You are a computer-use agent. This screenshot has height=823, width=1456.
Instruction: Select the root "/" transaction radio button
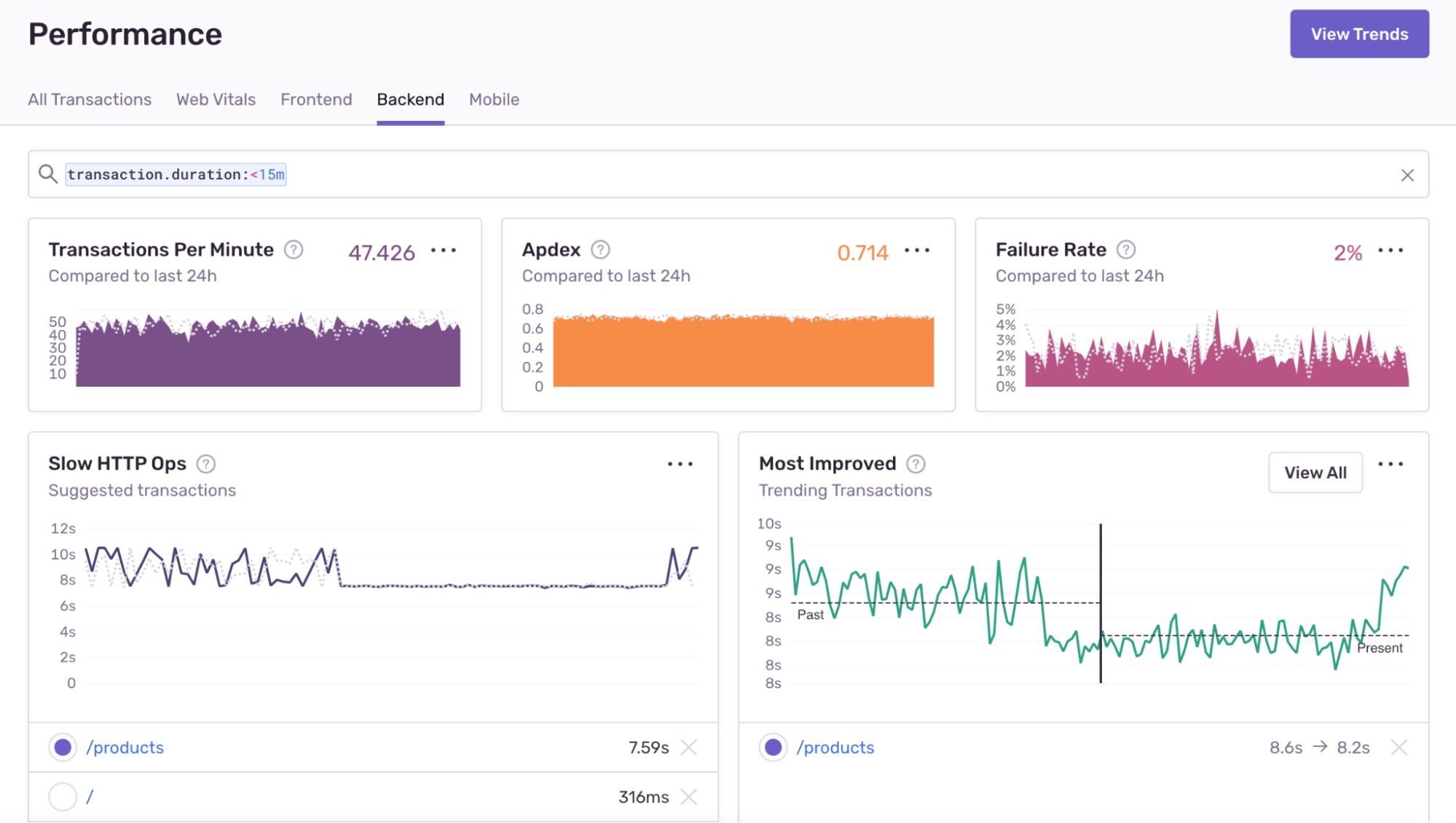[63, 797]
